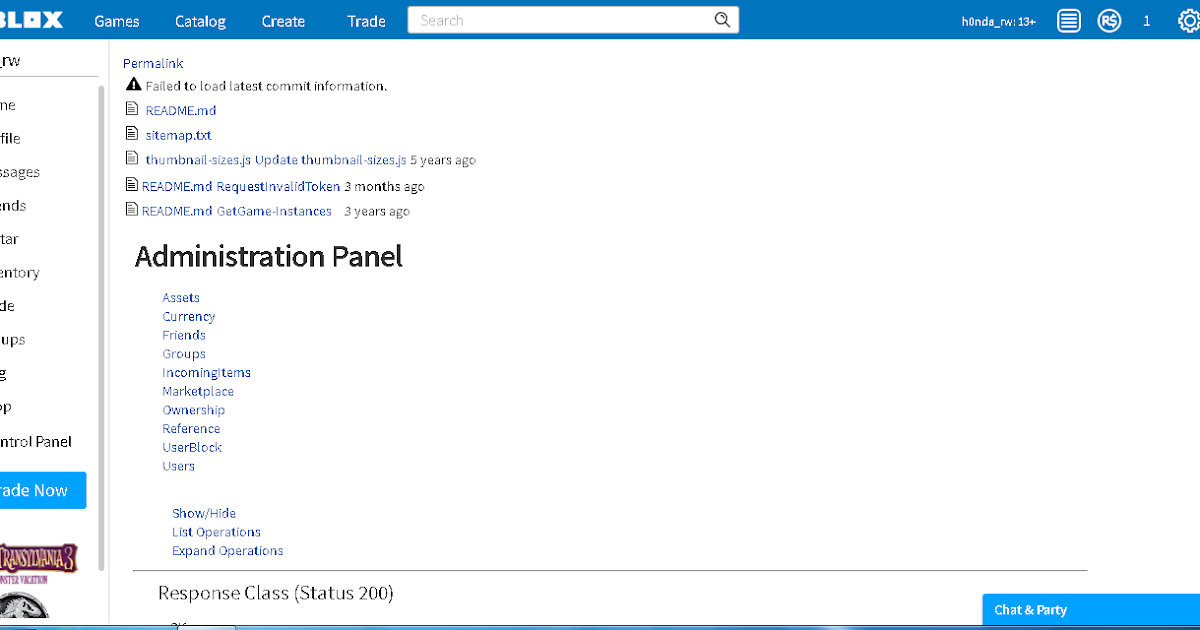Open the Catalog menu

pos(200,21)
